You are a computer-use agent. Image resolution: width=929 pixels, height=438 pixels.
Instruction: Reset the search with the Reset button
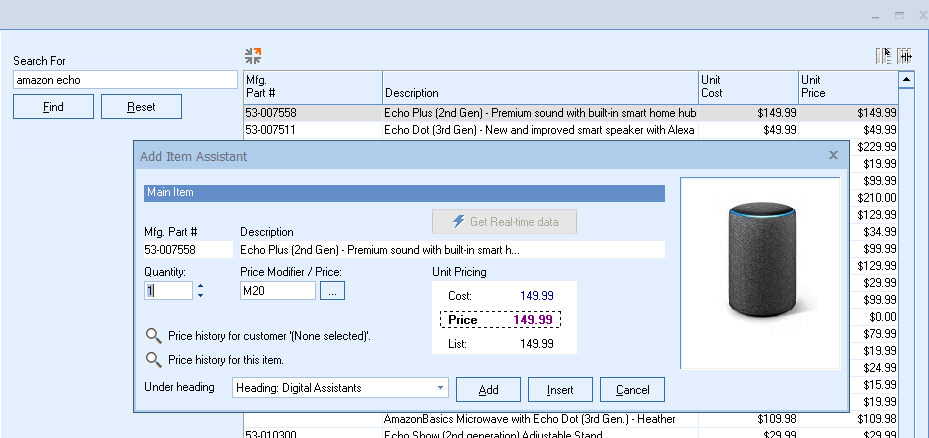click(x=141, y=107)
